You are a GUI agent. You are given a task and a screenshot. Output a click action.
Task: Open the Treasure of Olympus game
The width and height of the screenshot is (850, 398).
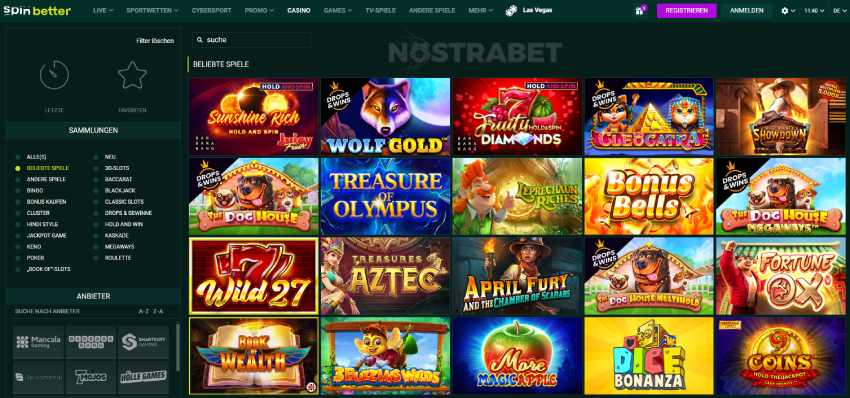point(385,196)
